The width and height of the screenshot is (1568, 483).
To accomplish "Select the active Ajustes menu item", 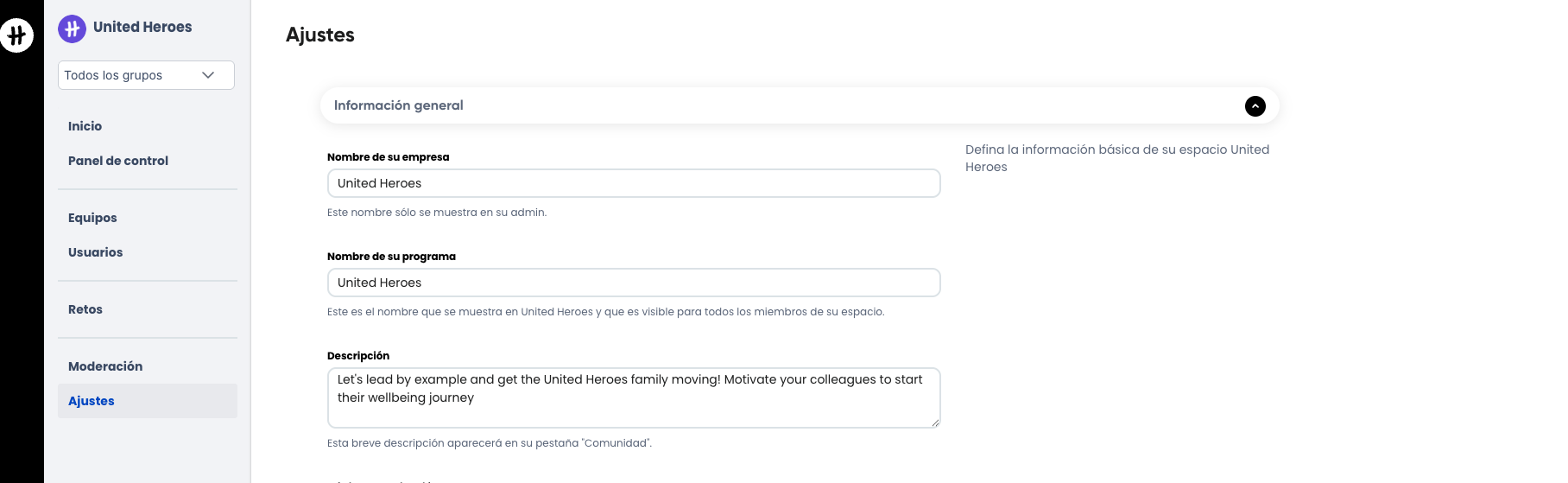I will tap(148, 401).
